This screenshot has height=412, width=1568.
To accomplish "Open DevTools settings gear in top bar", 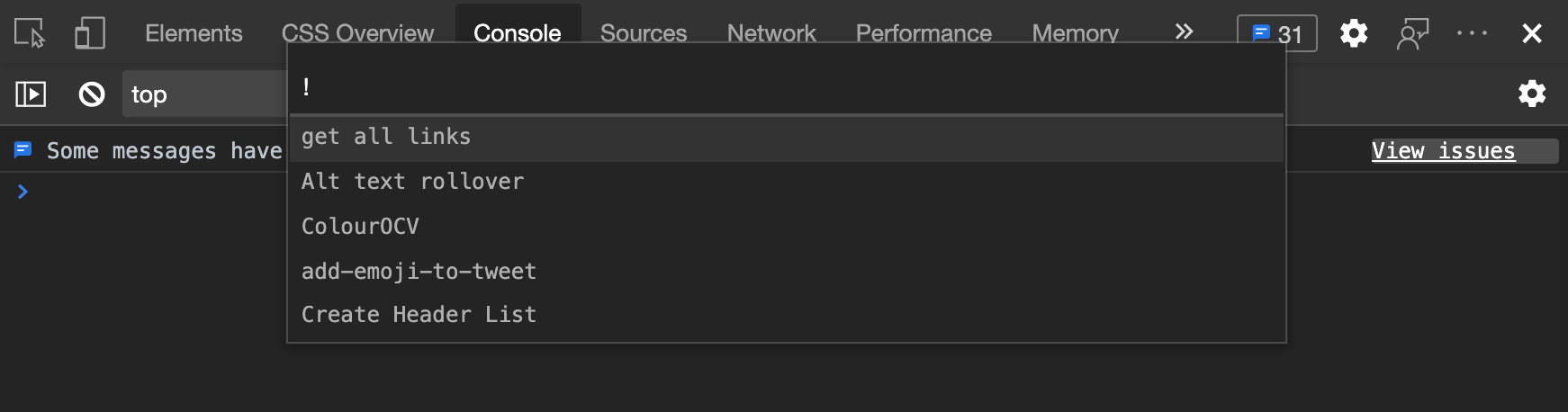I will 1353,33.
